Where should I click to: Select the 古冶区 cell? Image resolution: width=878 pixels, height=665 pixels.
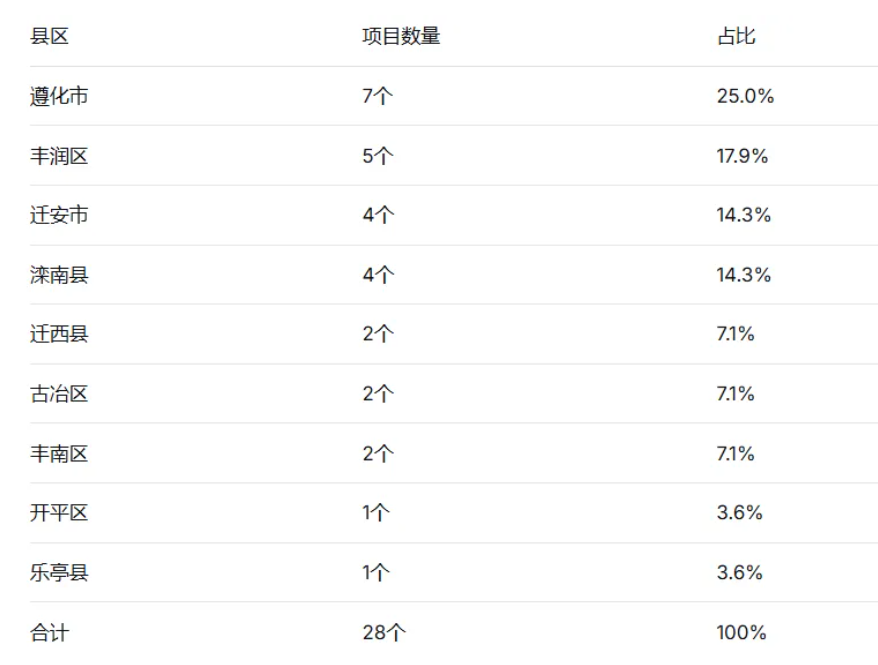coord(59,394)
